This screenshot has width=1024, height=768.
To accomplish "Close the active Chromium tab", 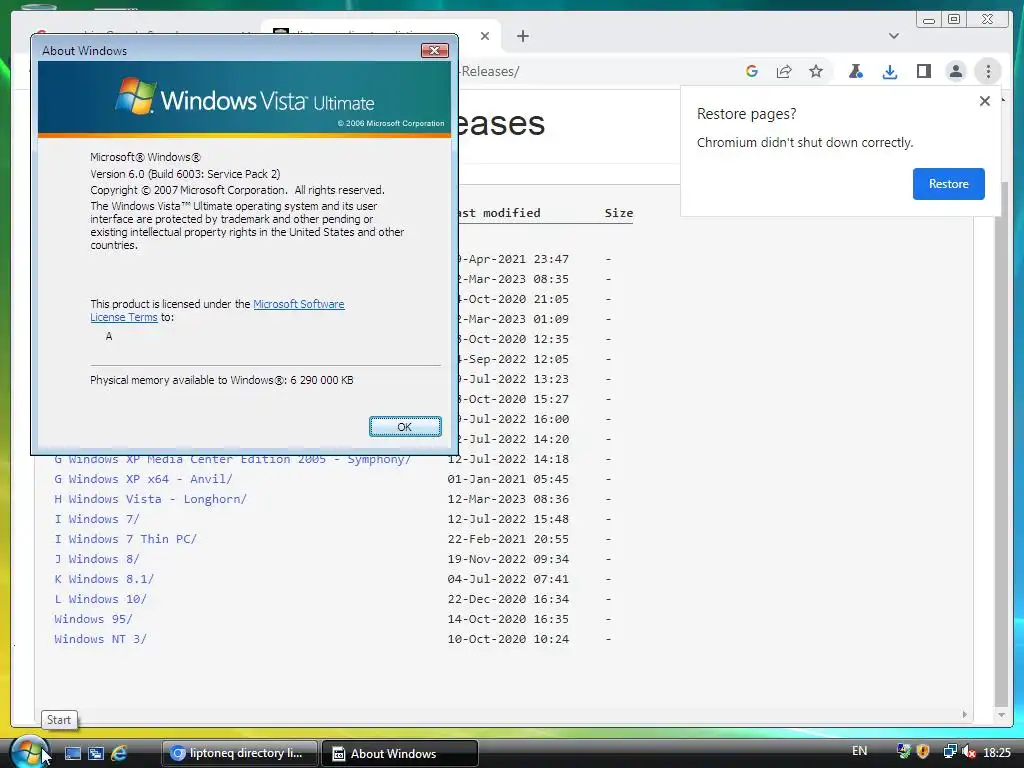I will [485, 36].
